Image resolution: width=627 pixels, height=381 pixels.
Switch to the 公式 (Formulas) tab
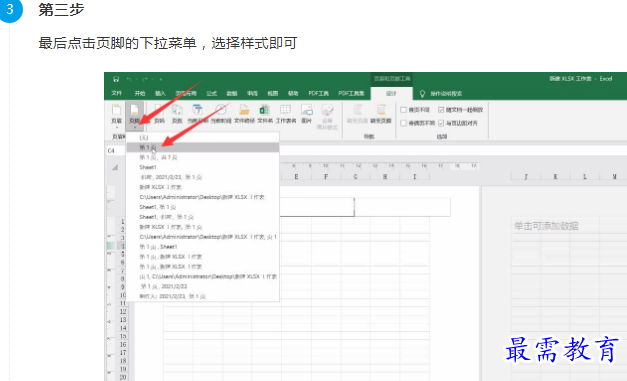pyautogui.click(x=212, y=93)
